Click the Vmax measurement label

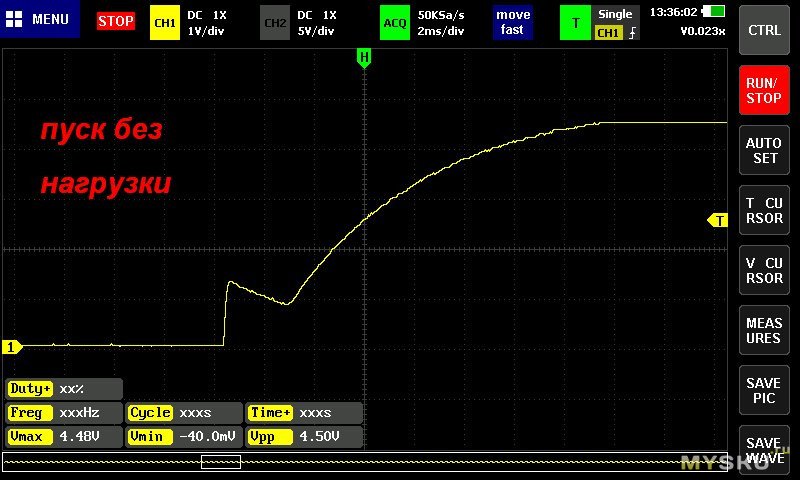click(x=30, y=437)
